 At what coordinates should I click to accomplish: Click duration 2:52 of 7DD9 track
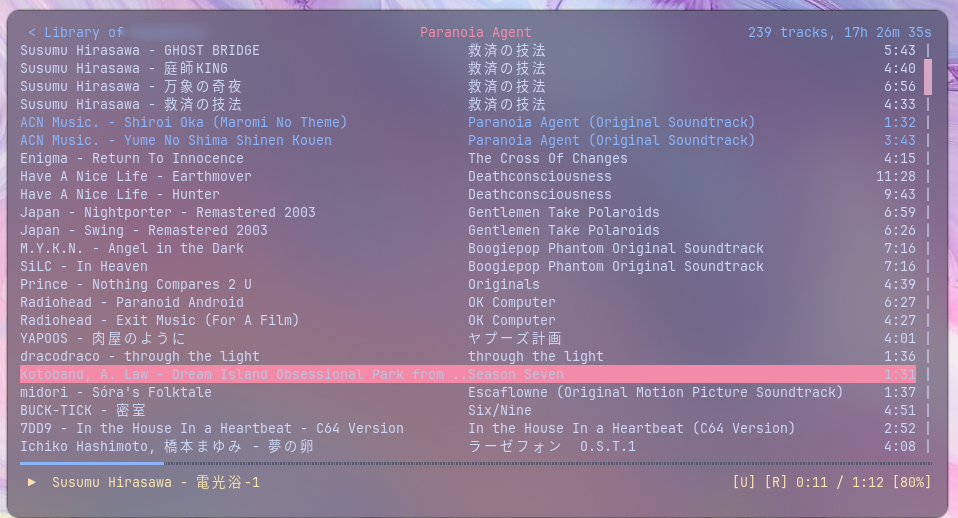coord(899,428)
